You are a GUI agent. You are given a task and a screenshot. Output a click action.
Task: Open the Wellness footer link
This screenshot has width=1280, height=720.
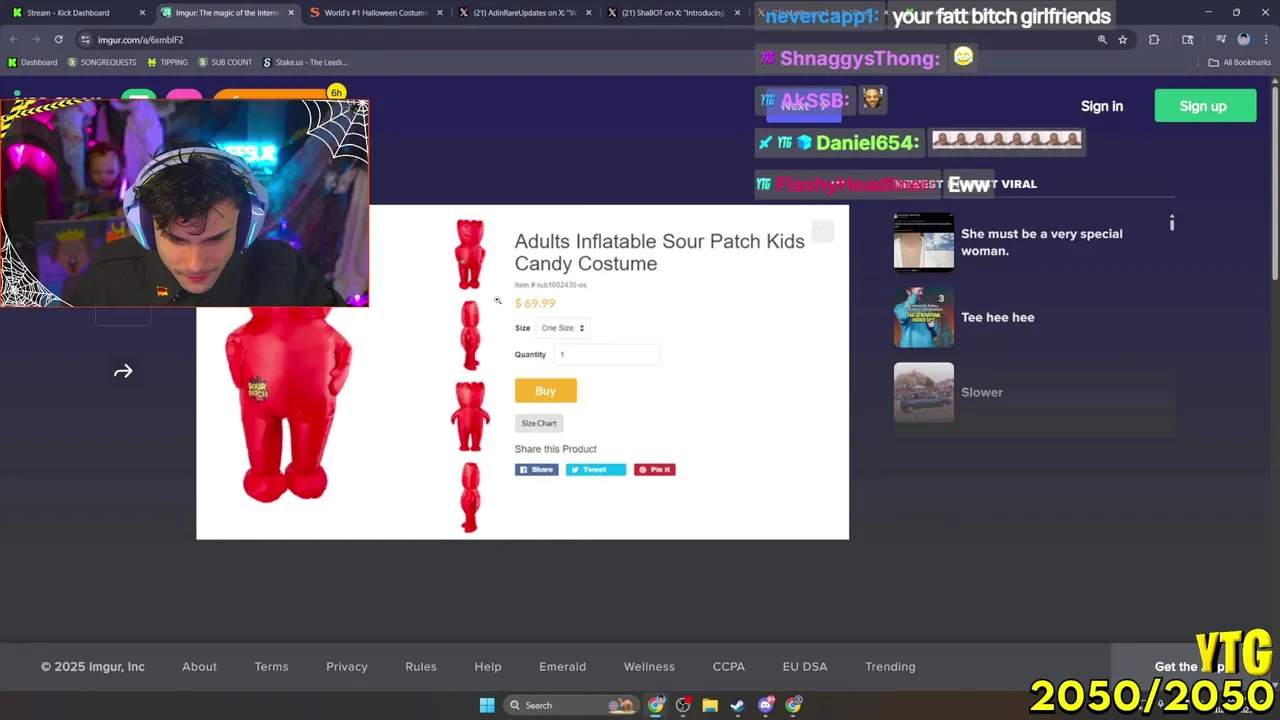pyautogui.click(x=649, y=667)
